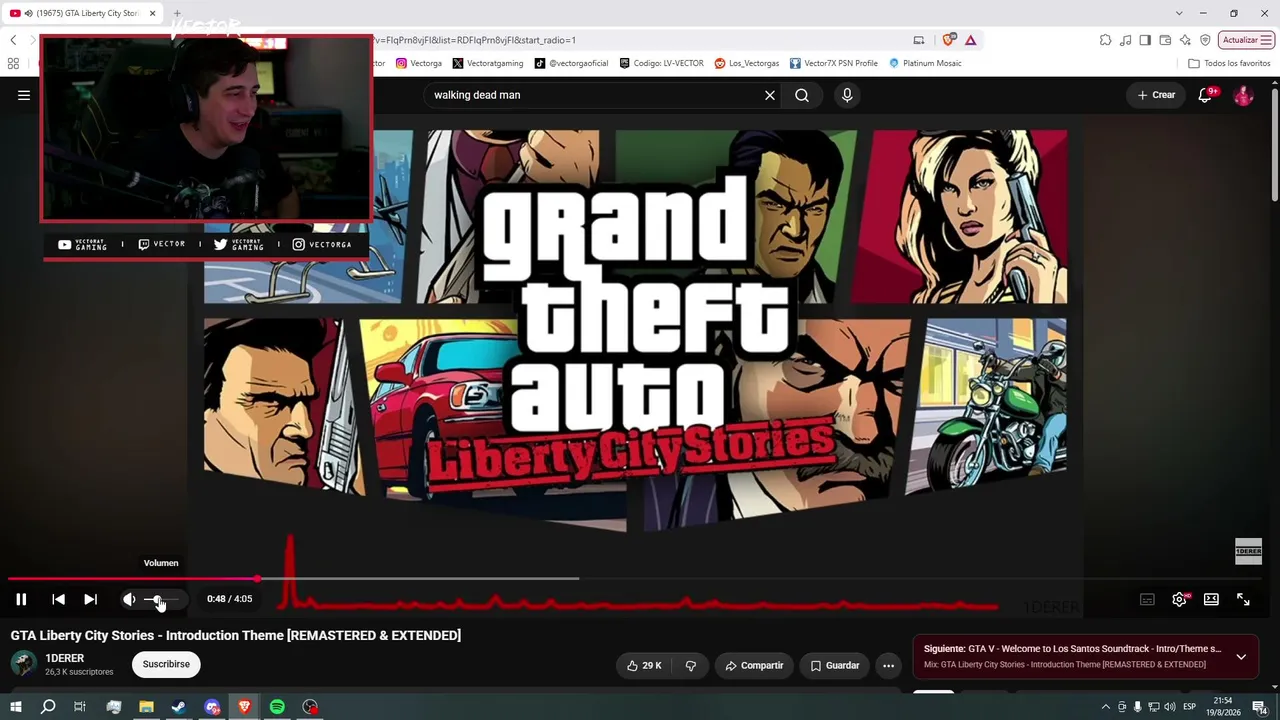The height and width of the screenshot is (720, 1280).
Task: Open the tab search dropdown arrow
Action: 1179,13
